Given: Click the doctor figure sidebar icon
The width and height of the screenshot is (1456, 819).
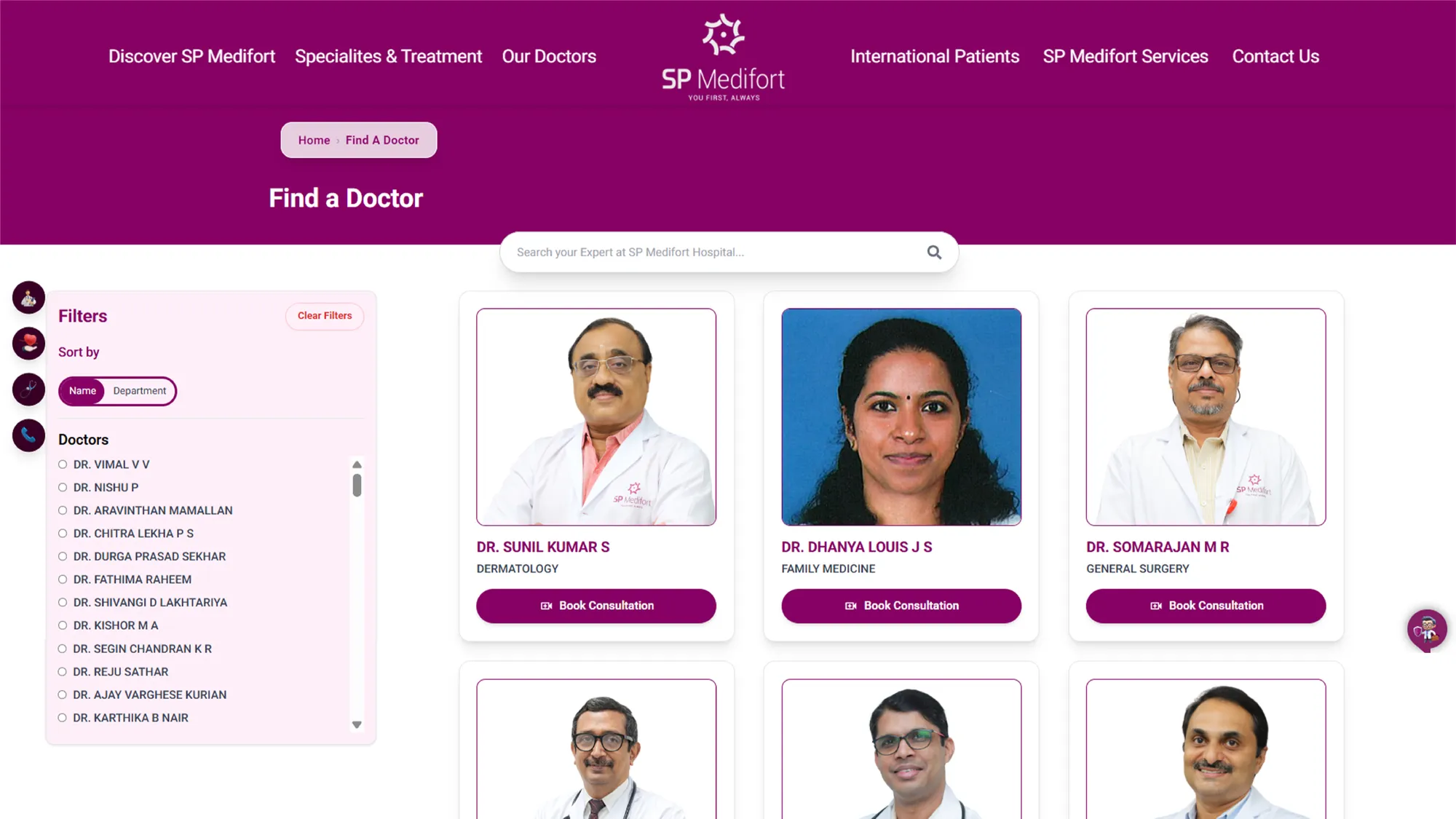Looking at the screenshot, I should (28, 298).
